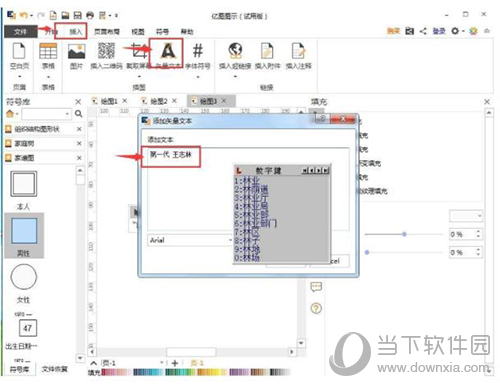Click the 购买 link at top right

393,31
